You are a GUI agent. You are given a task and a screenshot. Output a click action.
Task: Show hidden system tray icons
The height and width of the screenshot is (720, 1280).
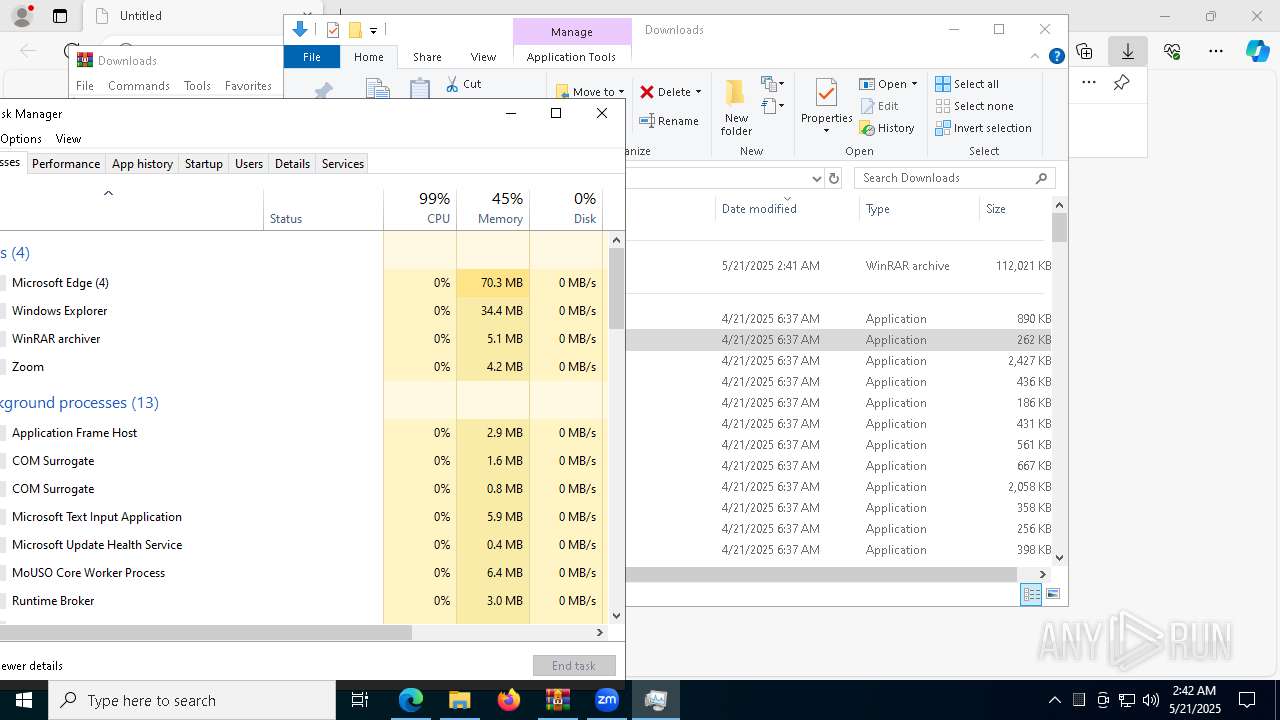click(x=1054, y=700)
